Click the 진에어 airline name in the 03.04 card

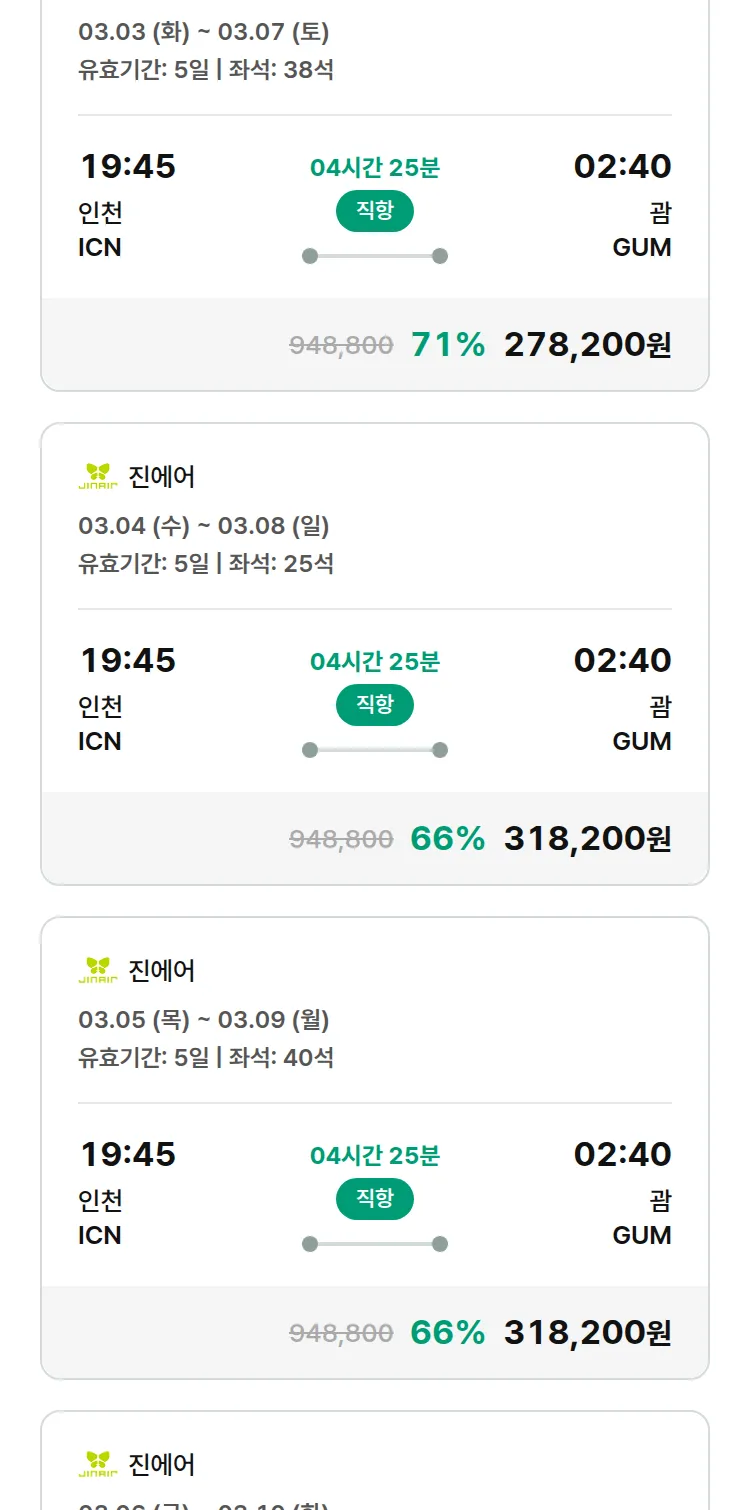click(x=162, y=477)
